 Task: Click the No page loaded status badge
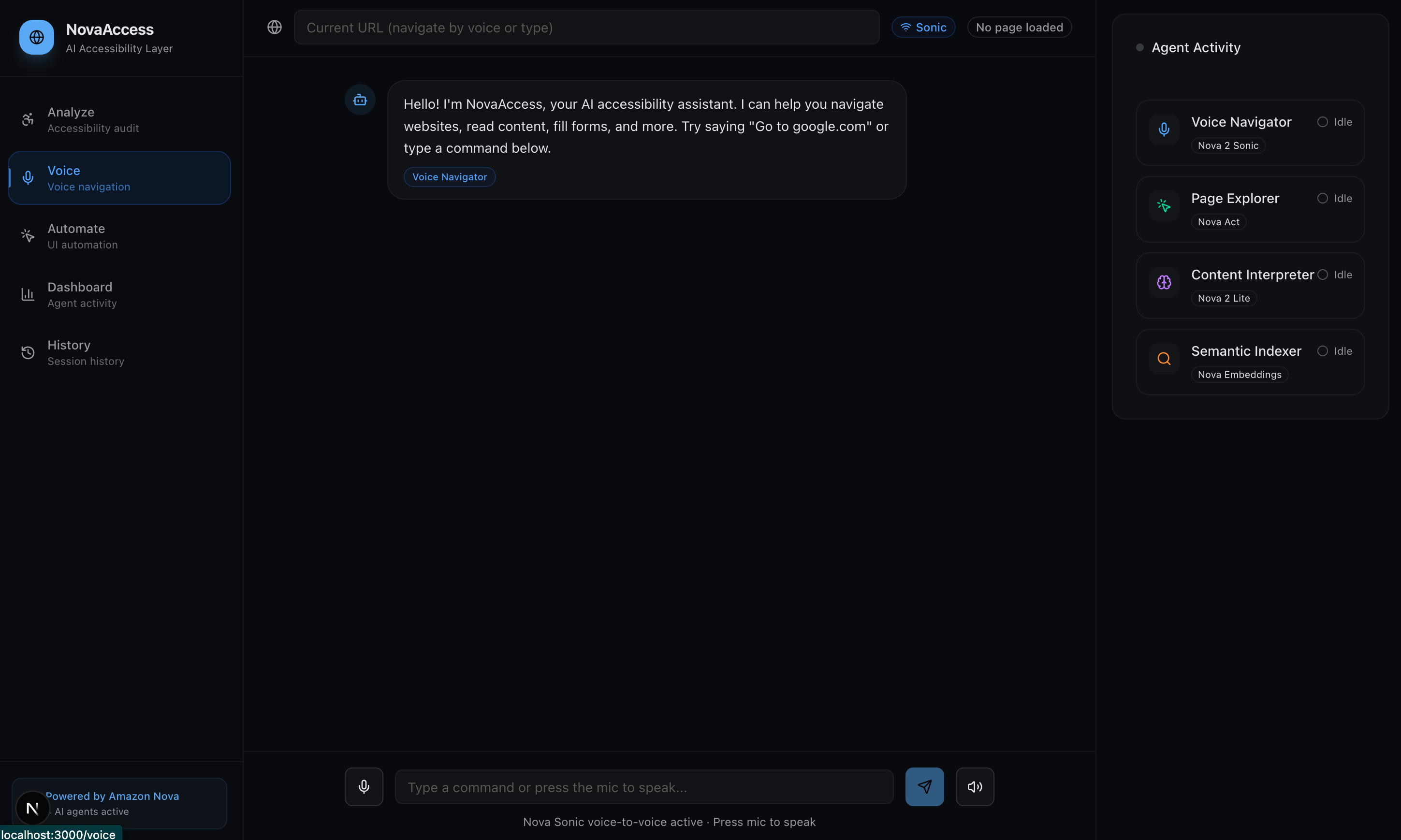1019,27
